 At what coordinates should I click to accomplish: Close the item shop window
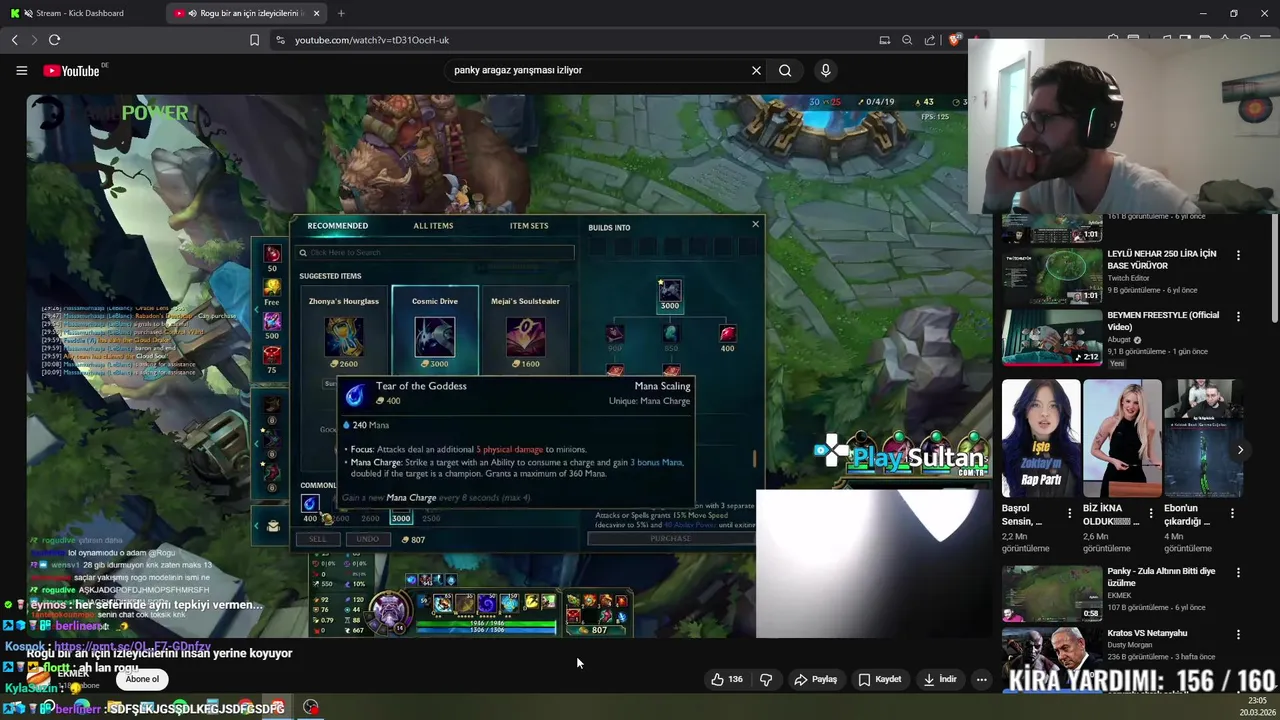(x=755, y=224)
